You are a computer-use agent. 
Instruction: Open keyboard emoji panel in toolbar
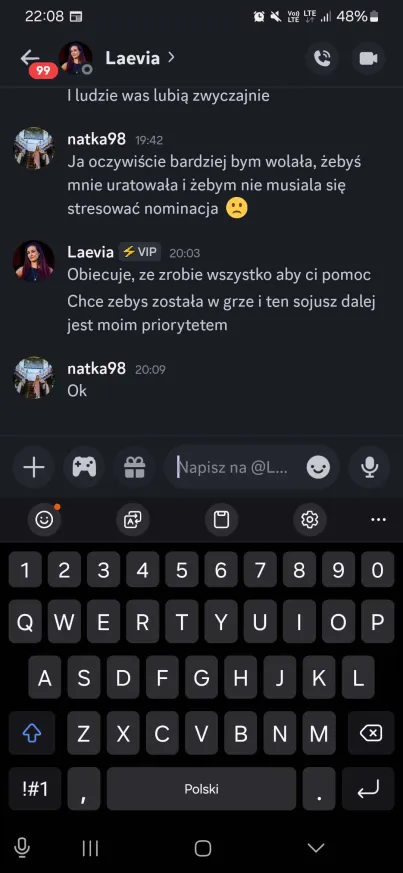click(x=44, y=520)
